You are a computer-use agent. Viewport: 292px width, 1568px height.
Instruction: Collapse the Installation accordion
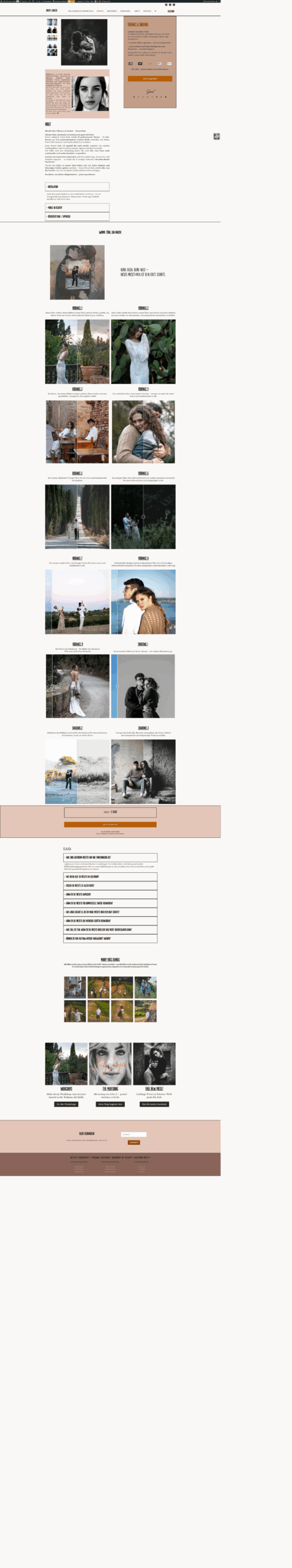point(77,187)
